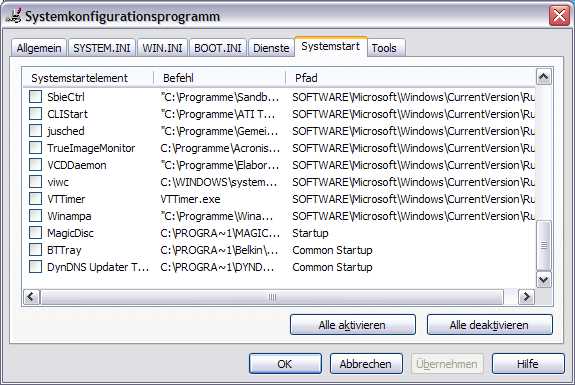Switch to the BOOT.INI tab
Screen dimensions: 575x385
click(x=218, y=48)
